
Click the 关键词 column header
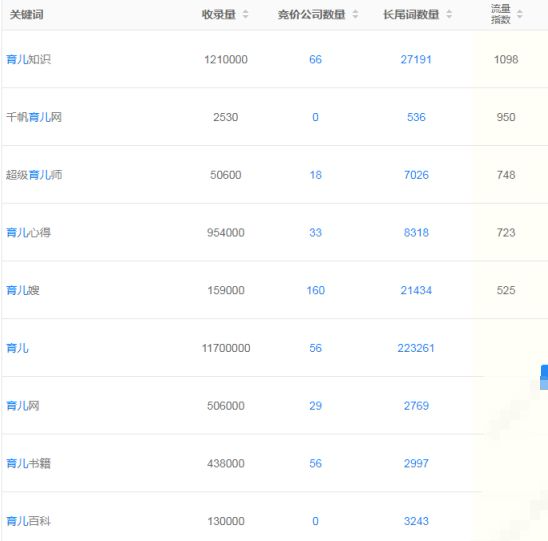[x=27, y=14]
